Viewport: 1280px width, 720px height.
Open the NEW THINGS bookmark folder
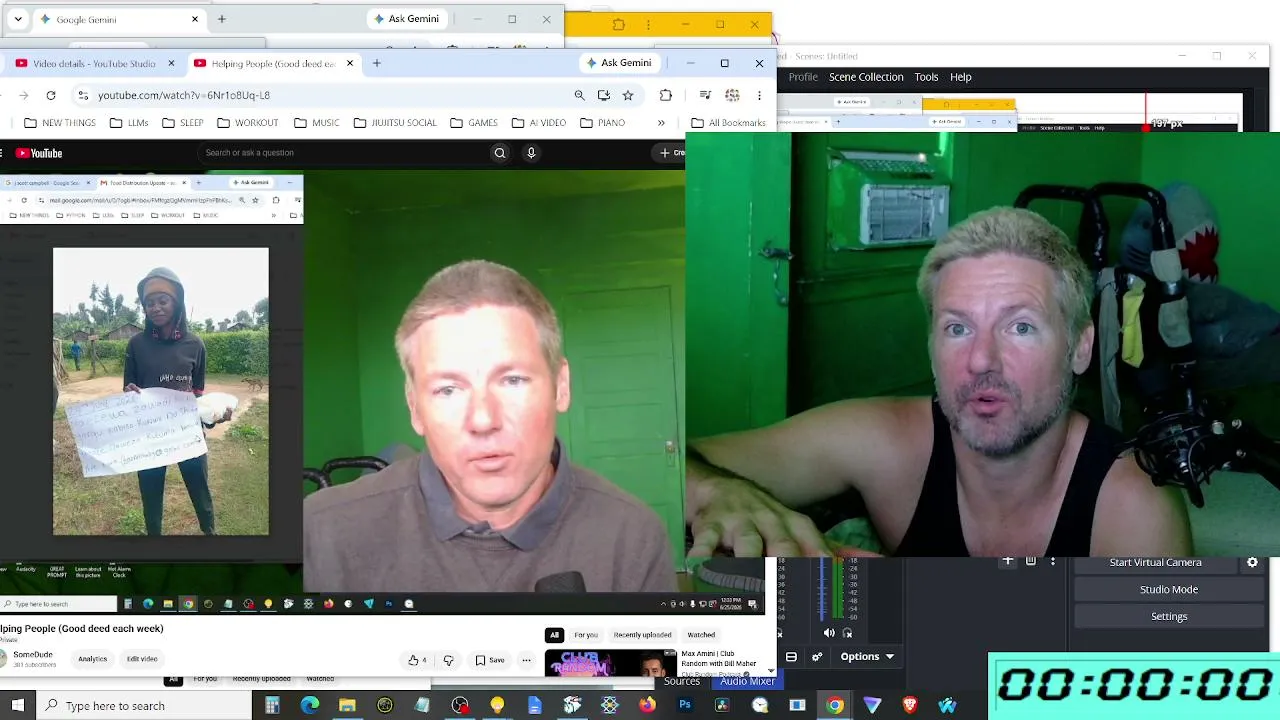tap(60, 123)
